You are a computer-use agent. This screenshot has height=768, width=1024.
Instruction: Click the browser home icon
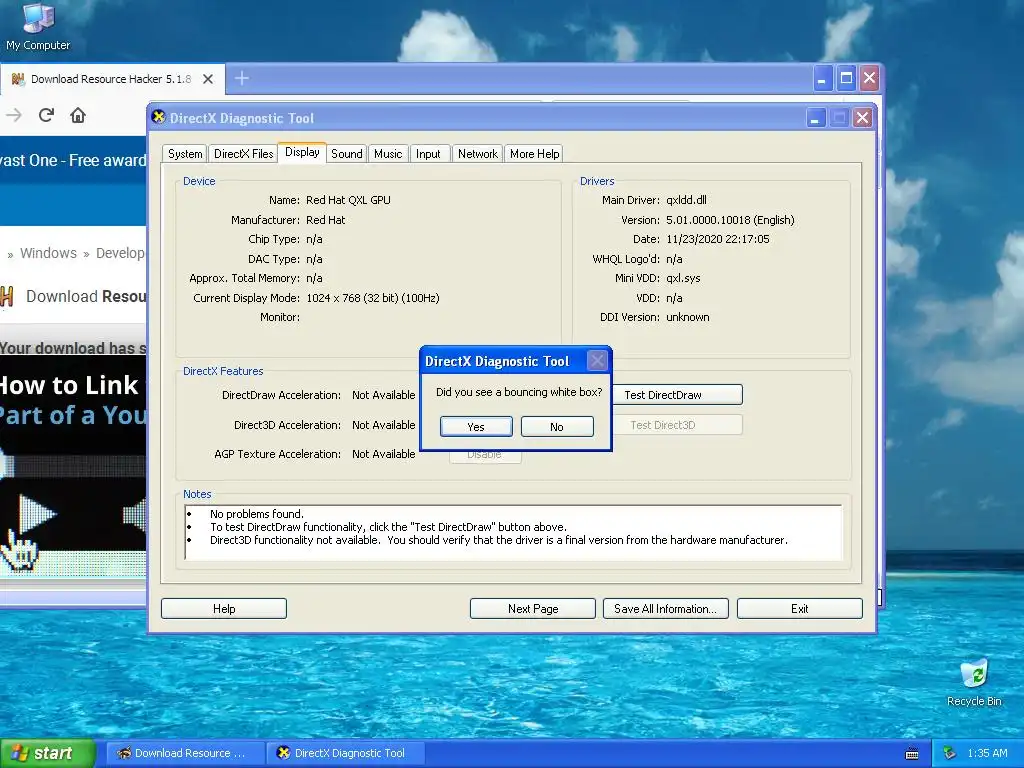click(x=78, y=116)
